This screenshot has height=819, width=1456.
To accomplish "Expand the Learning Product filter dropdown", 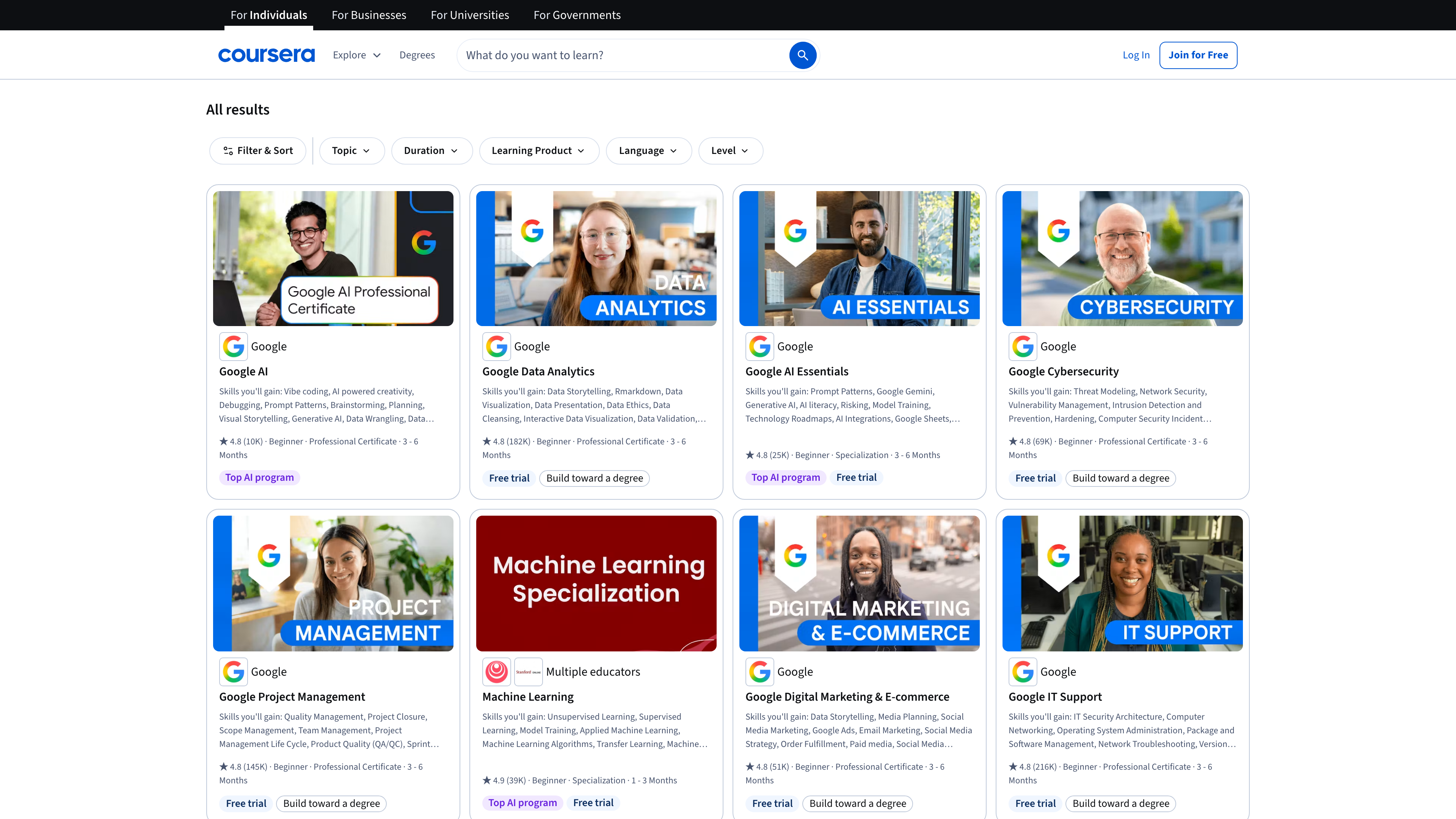I will (x=539, y=151).
